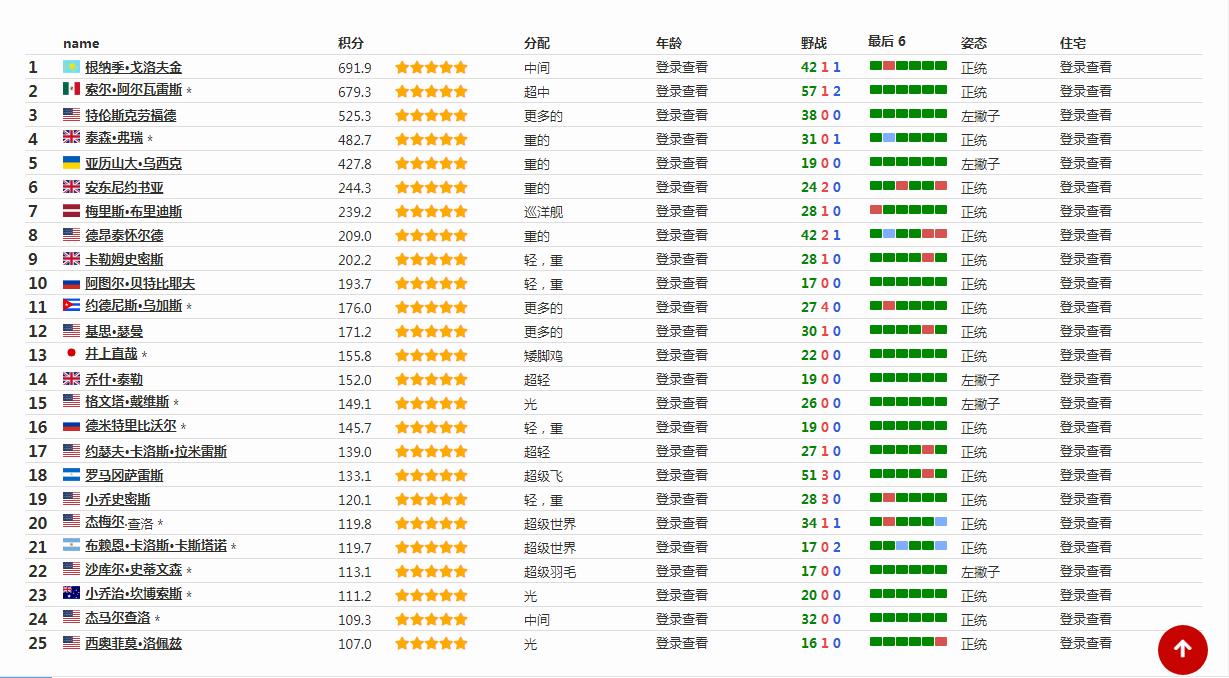Sort by the name column header

[81, 43]
